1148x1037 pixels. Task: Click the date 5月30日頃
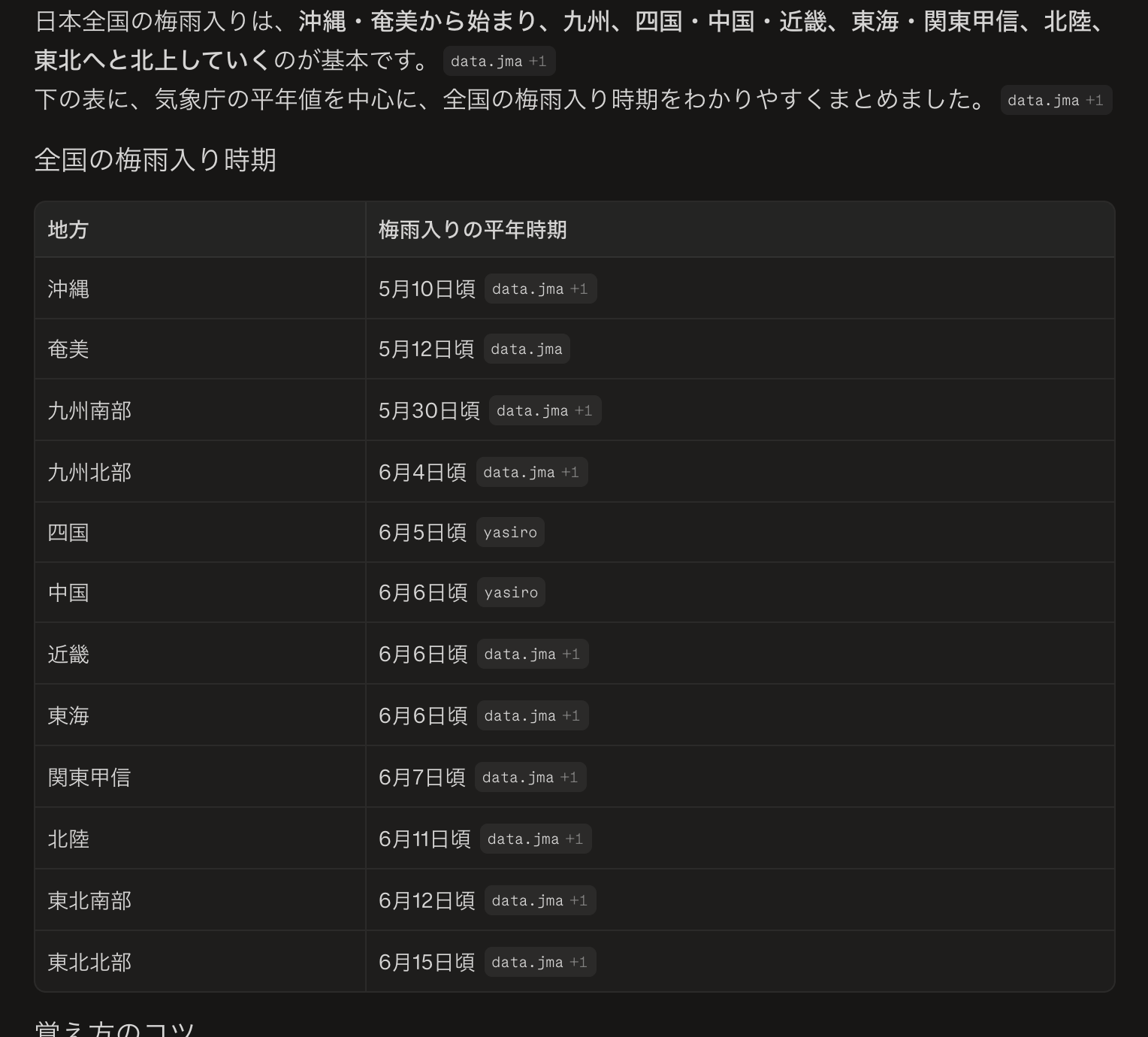coord(429,411)
